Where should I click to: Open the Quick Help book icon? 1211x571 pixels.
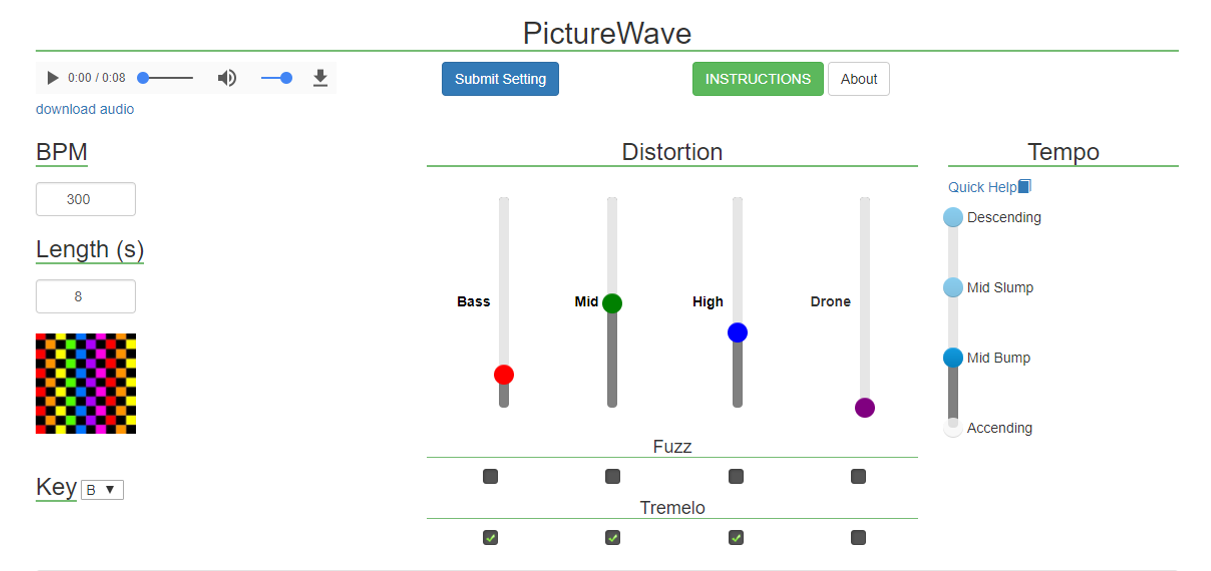(1024, 187)
